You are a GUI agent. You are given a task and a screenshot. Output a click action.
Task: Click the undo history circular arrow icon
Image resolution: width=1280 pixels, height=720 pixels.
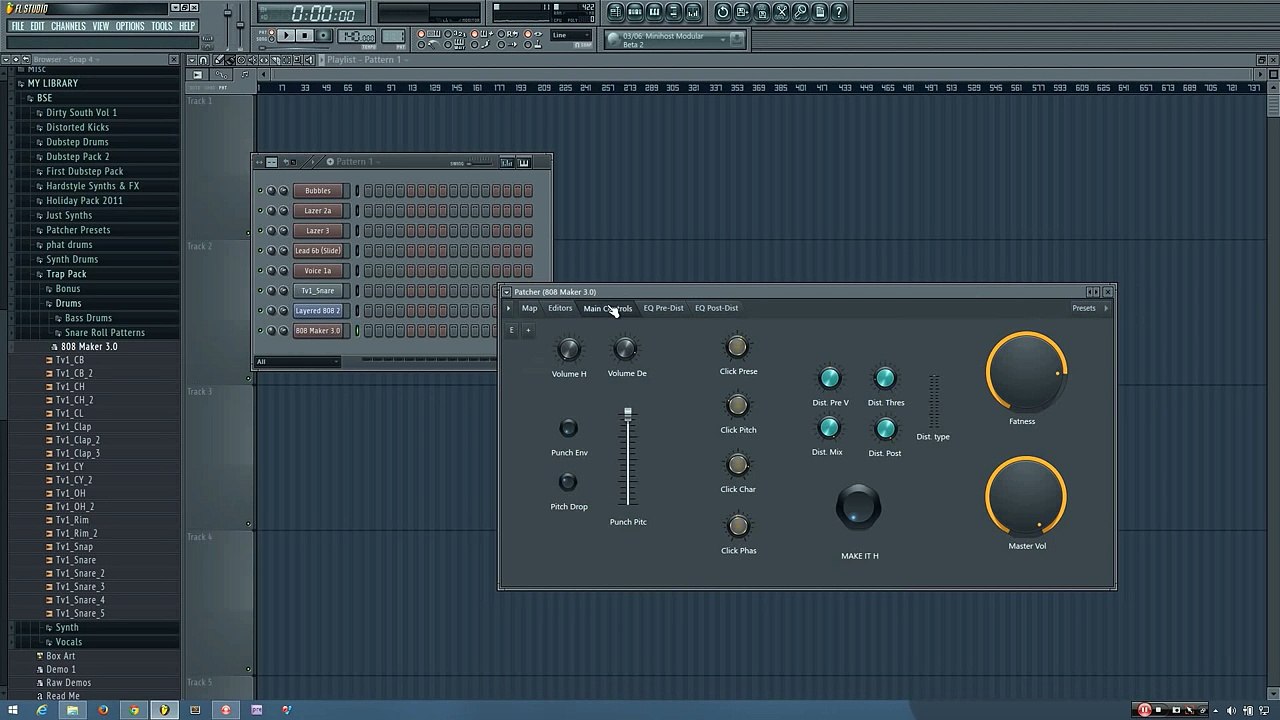[722, 12]
